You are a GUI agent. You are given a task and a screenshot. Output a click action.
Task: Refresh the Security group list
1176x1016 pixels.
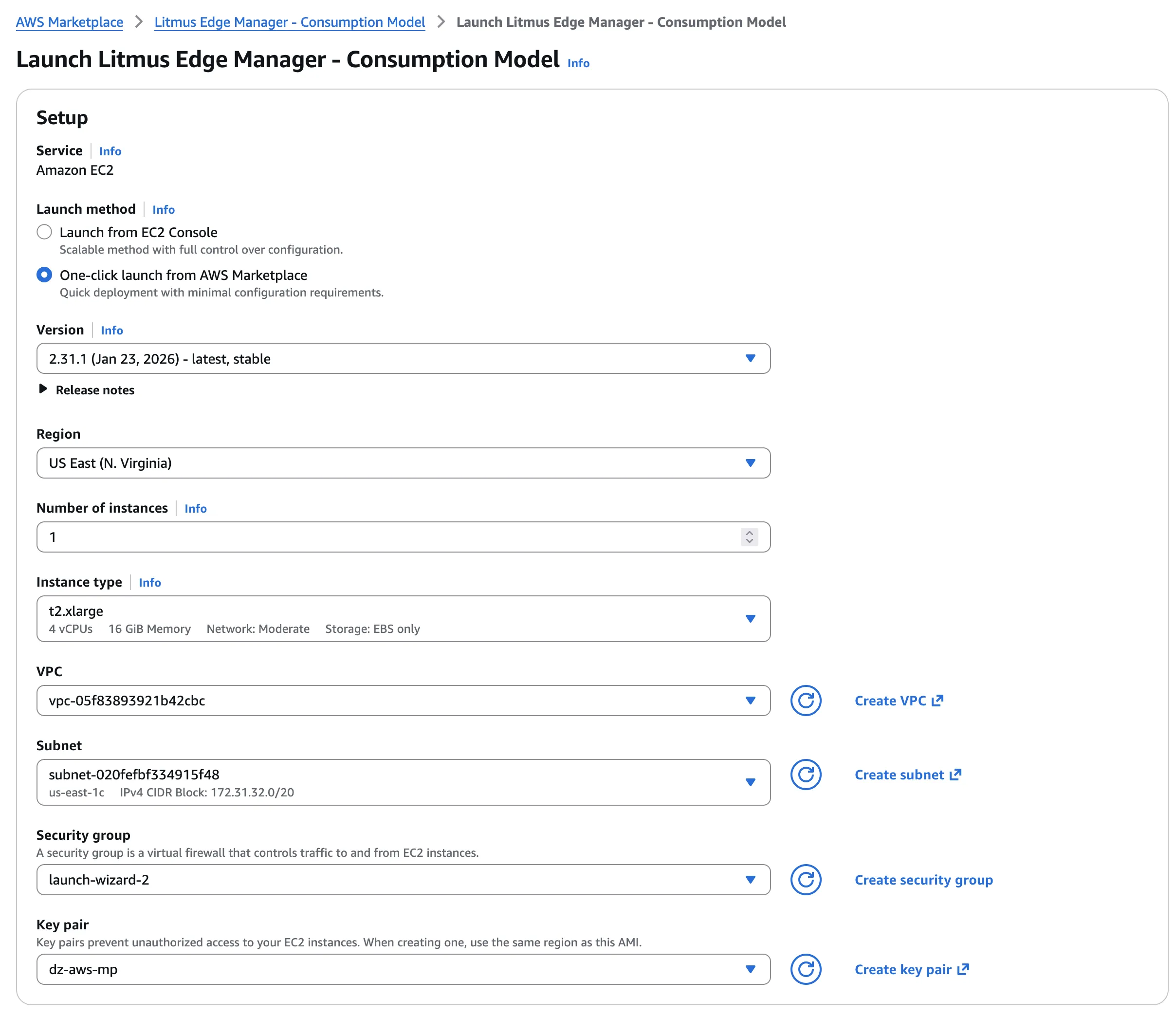(x=806, y=880)
